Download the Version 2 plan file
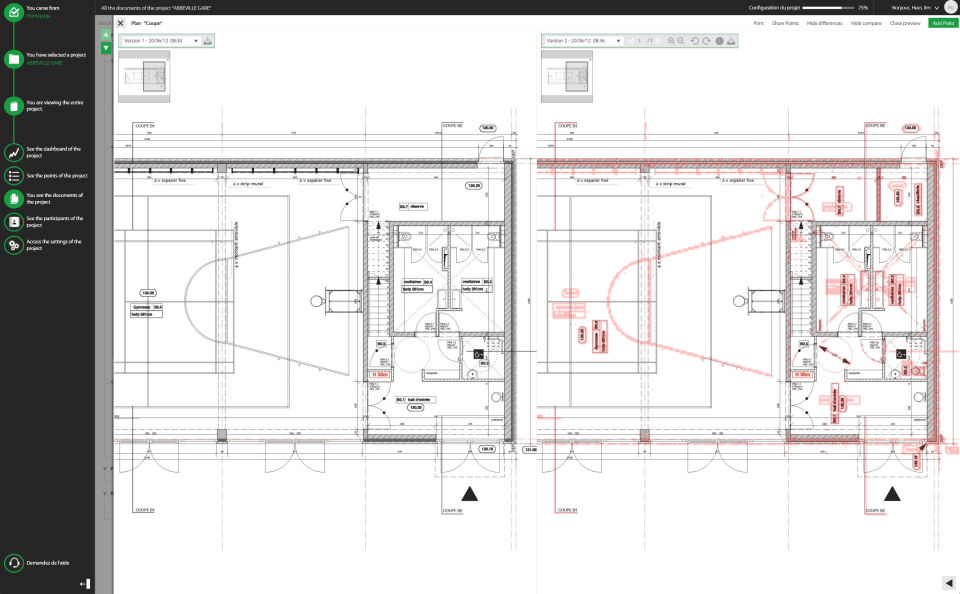Screen dimensions: 960x594 [x=731, y=41]
